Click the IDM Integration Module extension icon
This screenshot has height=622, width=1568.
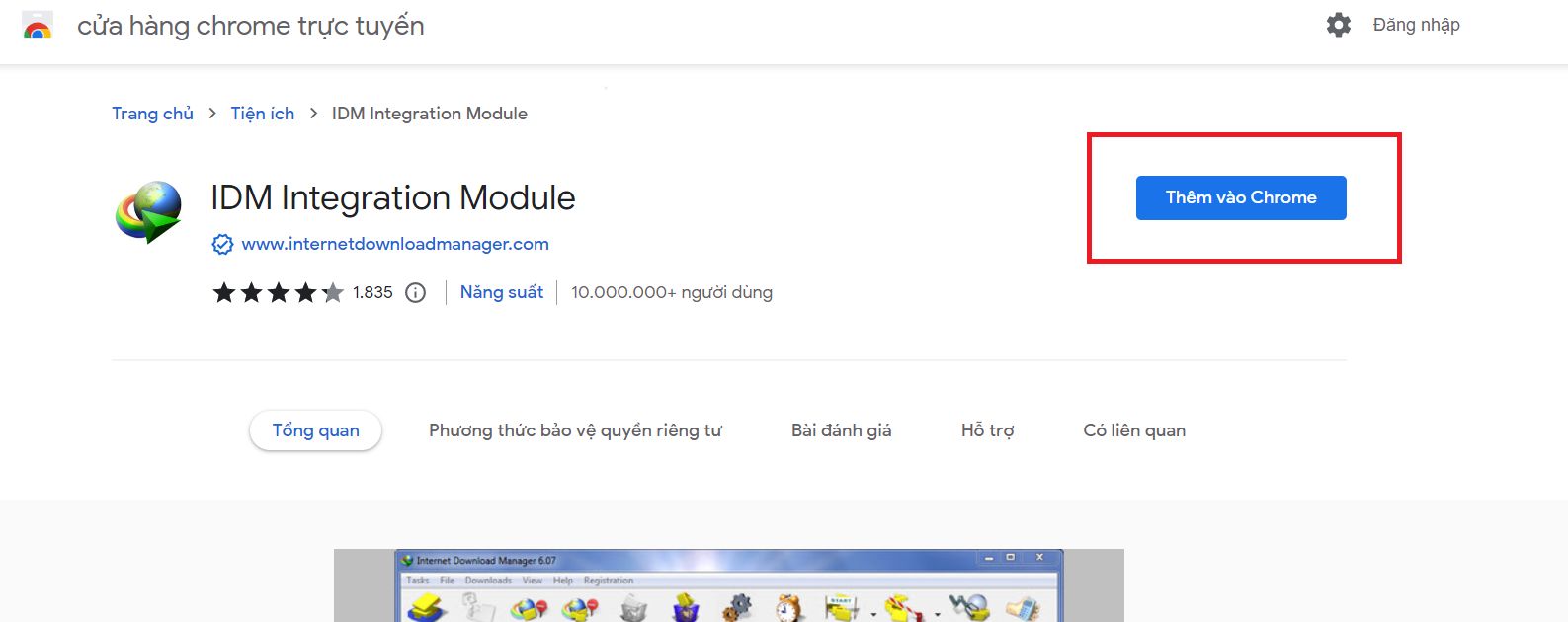(149, 211)
